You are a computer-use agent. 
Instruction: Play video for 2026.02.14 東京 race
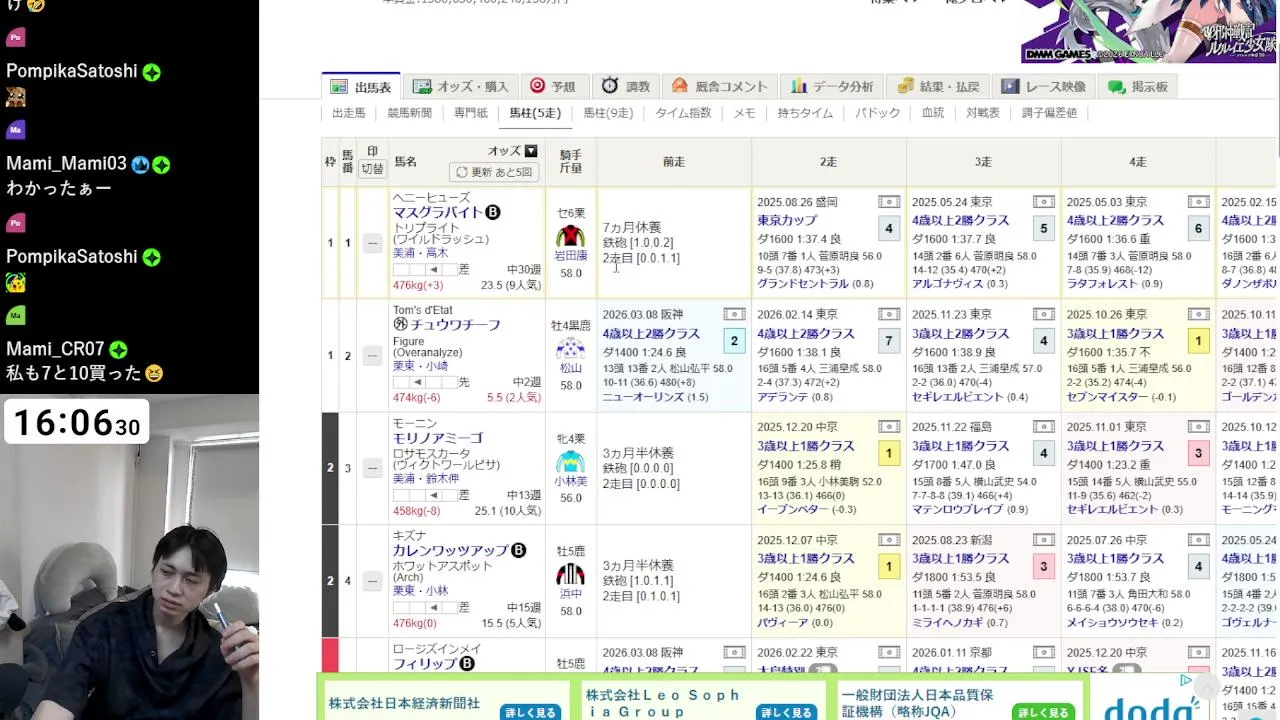pyautogui.click(x=889, y=314)
